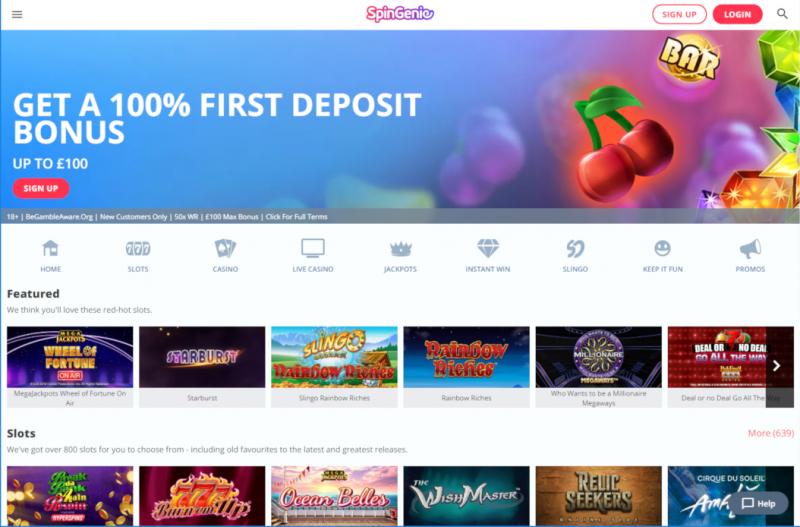800x527 pixels.
Task: Open Promos megaphone icon
Action: click(750, 248)
